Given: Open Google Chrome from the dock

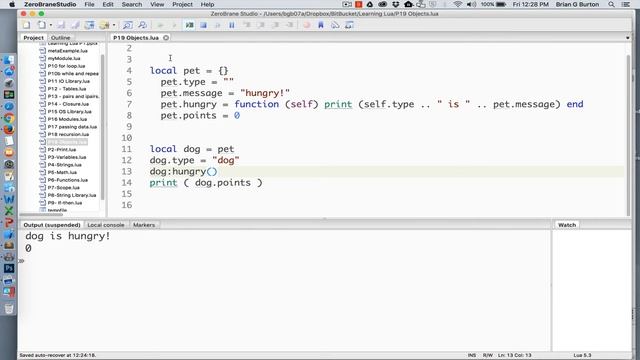Looking at the screenshot, I should click(9, 118).
